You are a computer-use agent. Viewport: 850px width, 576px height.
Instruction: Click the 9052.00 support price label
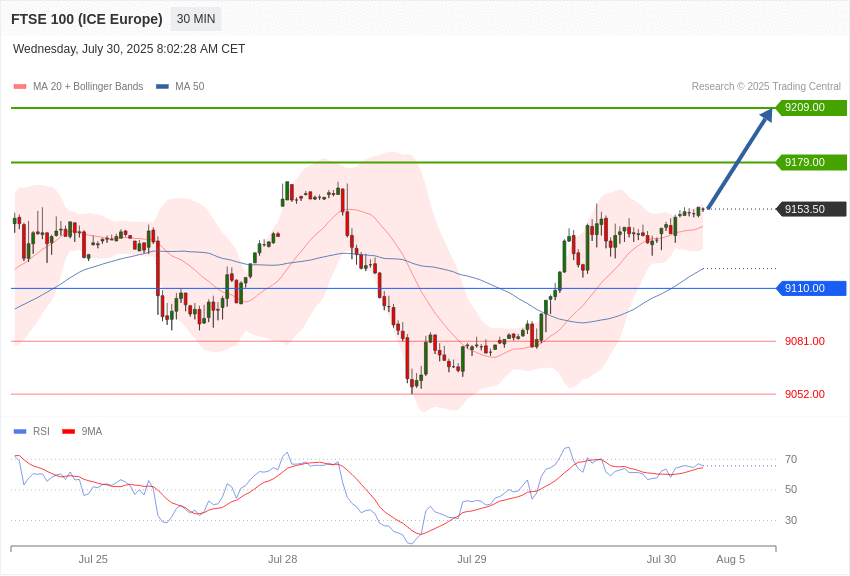point(805,394)
